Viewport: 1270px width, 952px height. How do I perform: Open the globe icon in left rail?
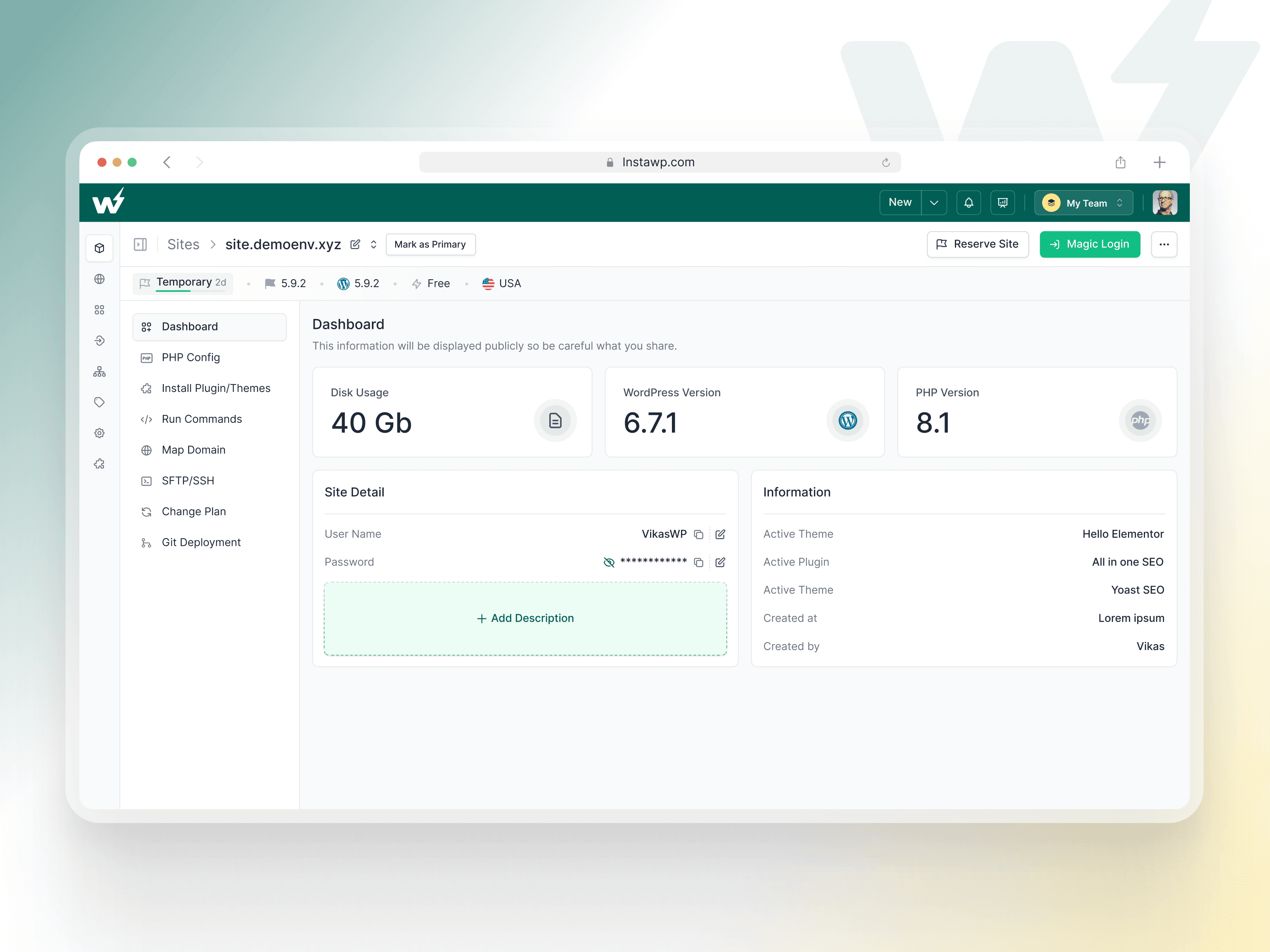pos(99,279)
